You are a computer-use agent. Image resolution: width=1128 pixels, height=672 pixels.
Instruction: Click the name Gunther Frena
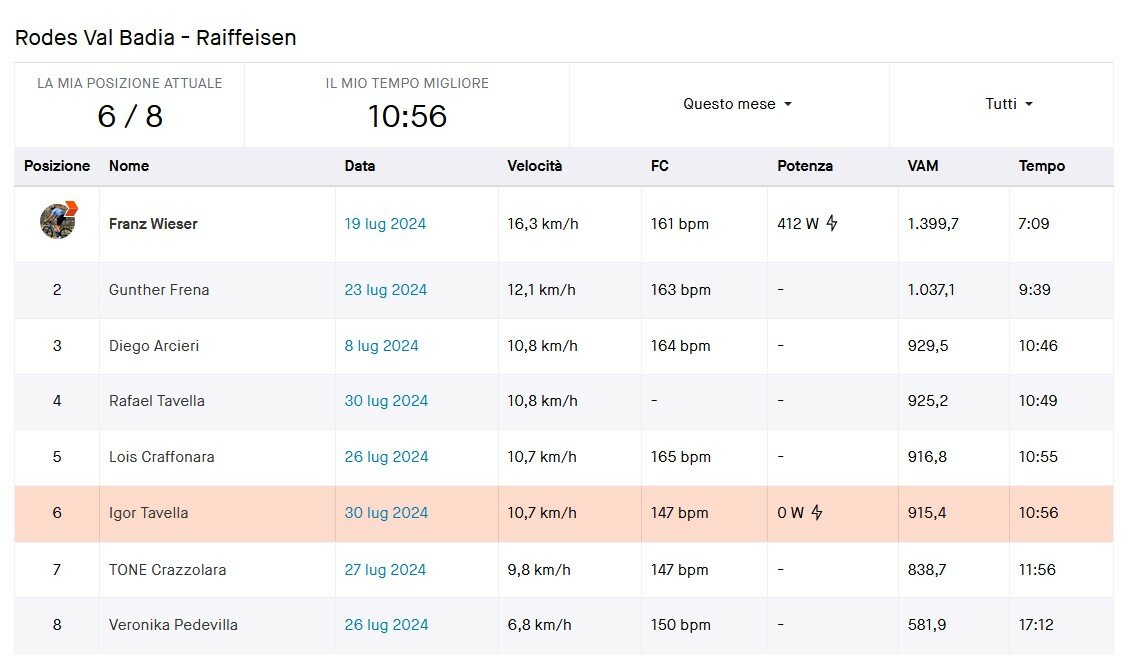click(x=159, y=290)
